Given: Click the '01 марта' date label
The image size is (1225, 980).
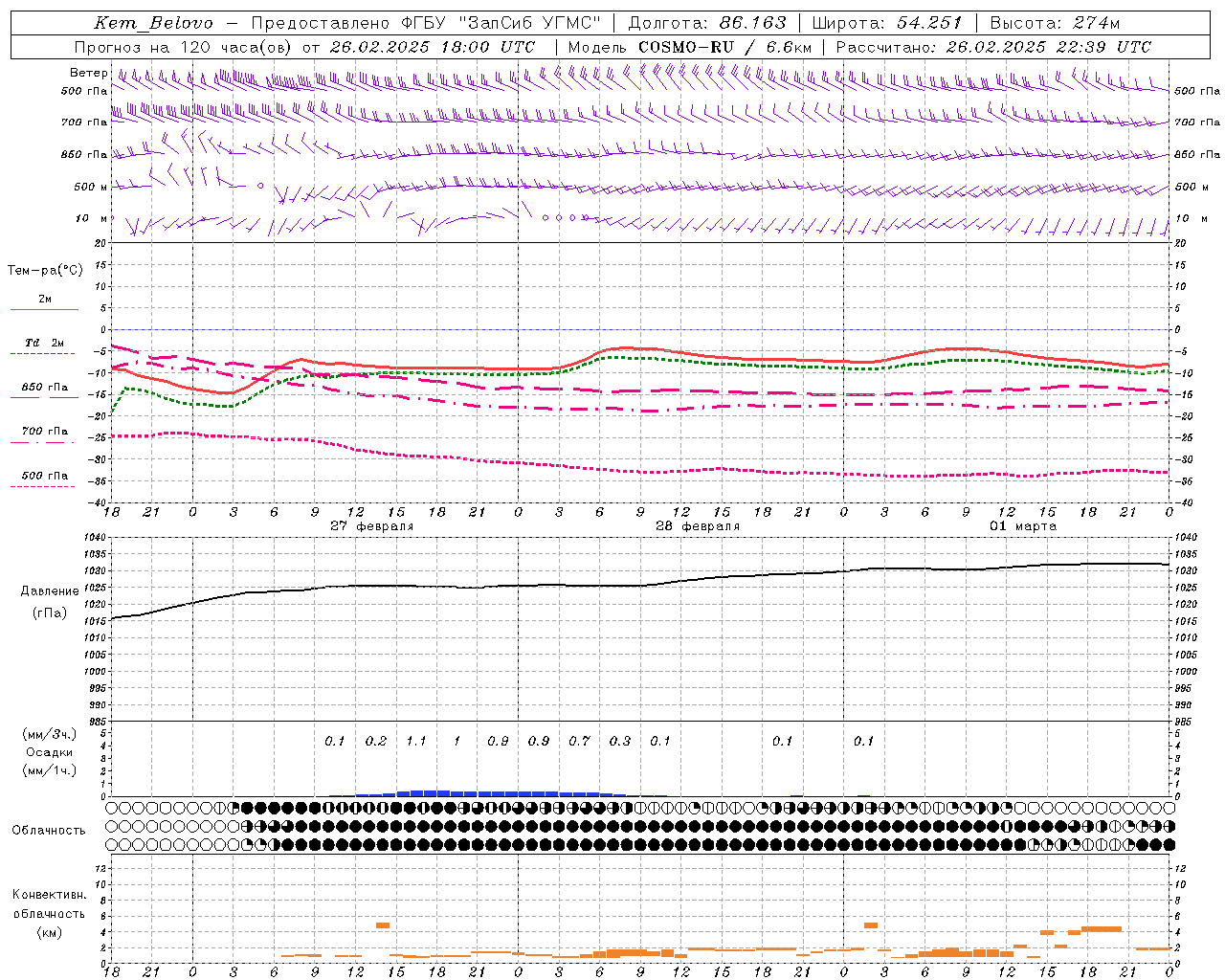Looking at the screenshot, I should [x=1023, y=526].
